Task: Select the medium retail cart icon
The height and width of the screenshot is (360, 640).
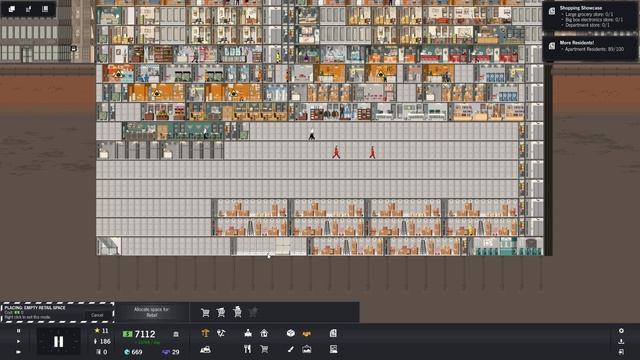Action: [x=221, y=313]
